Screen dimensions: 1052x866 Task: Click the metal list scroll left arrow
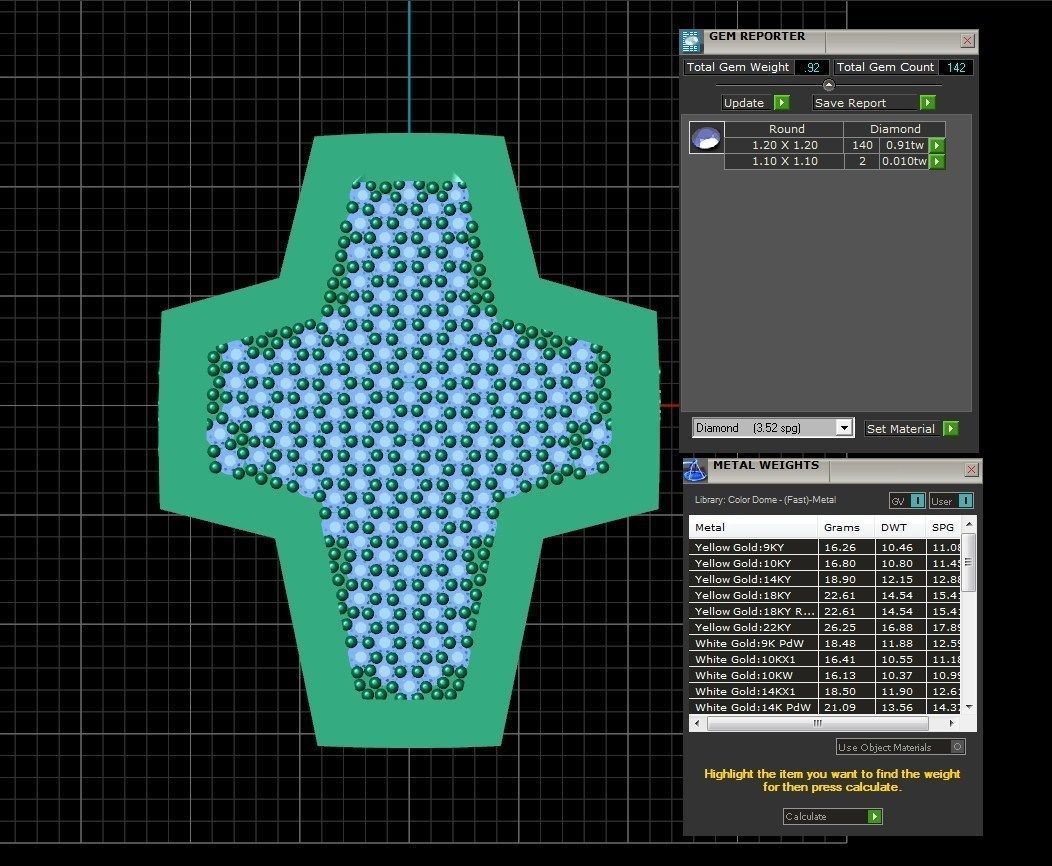coord(697,723)
